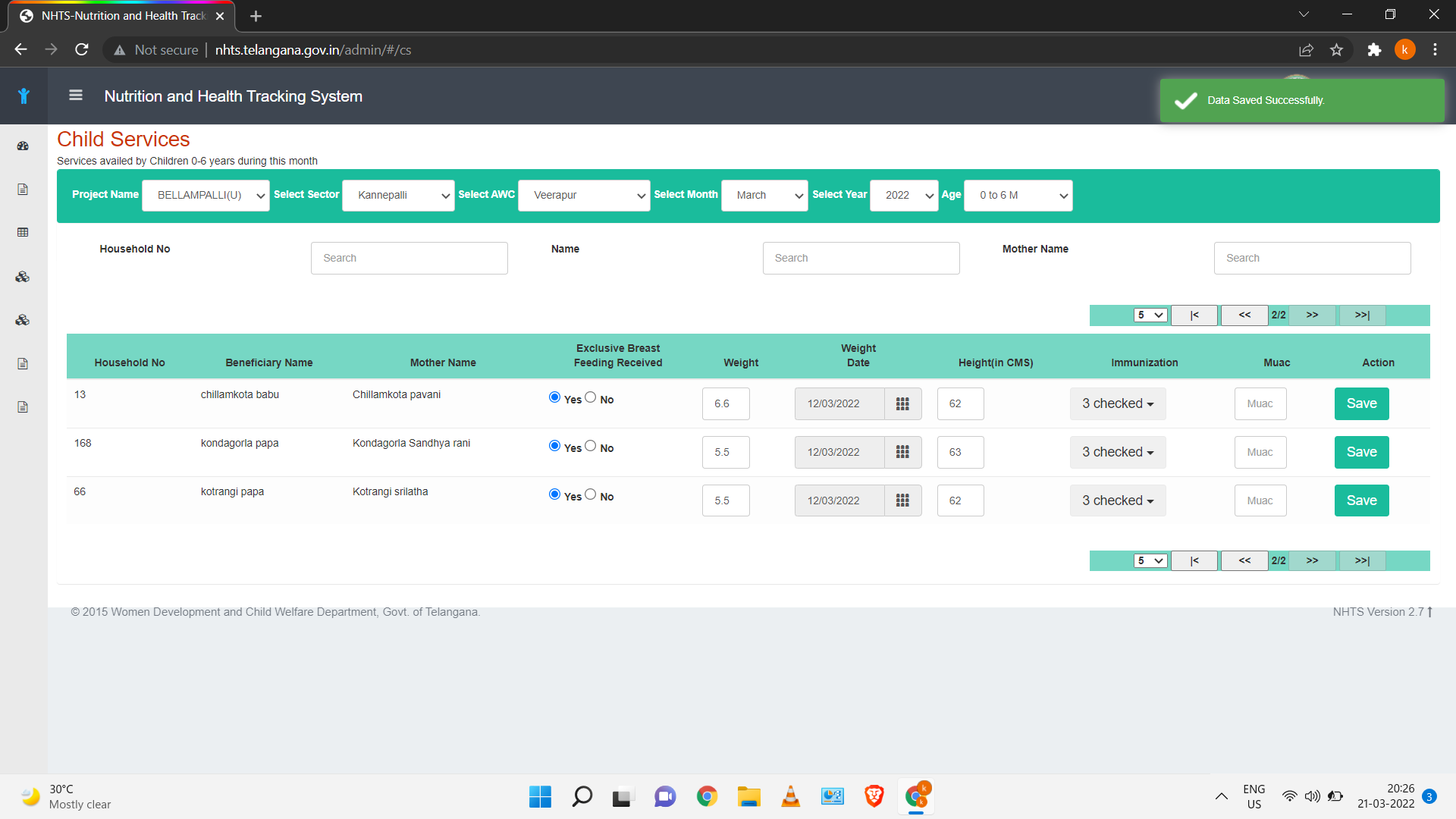The height and width of the screenshot is (819, 1456).
Task: Click the hamburger menu icon
Action: click(75, 96)
